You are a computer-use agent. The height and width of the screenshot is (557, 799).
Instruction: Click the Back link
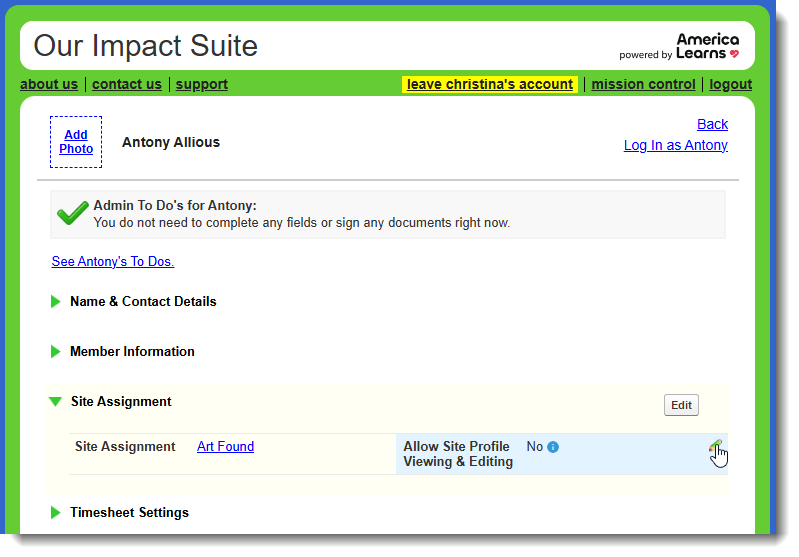(x=712, y=124)
